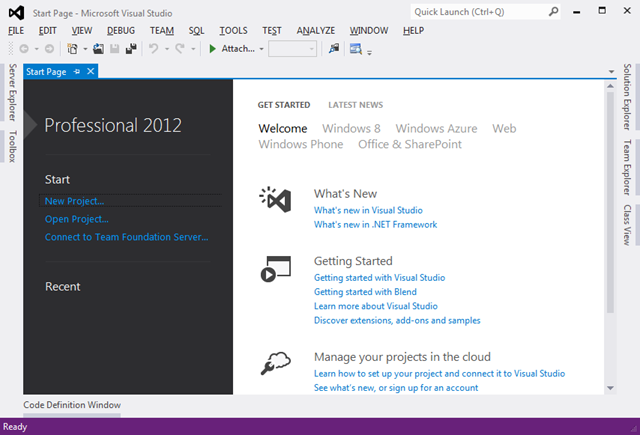Select the Windows 8 category

click(x=351, y=129)
